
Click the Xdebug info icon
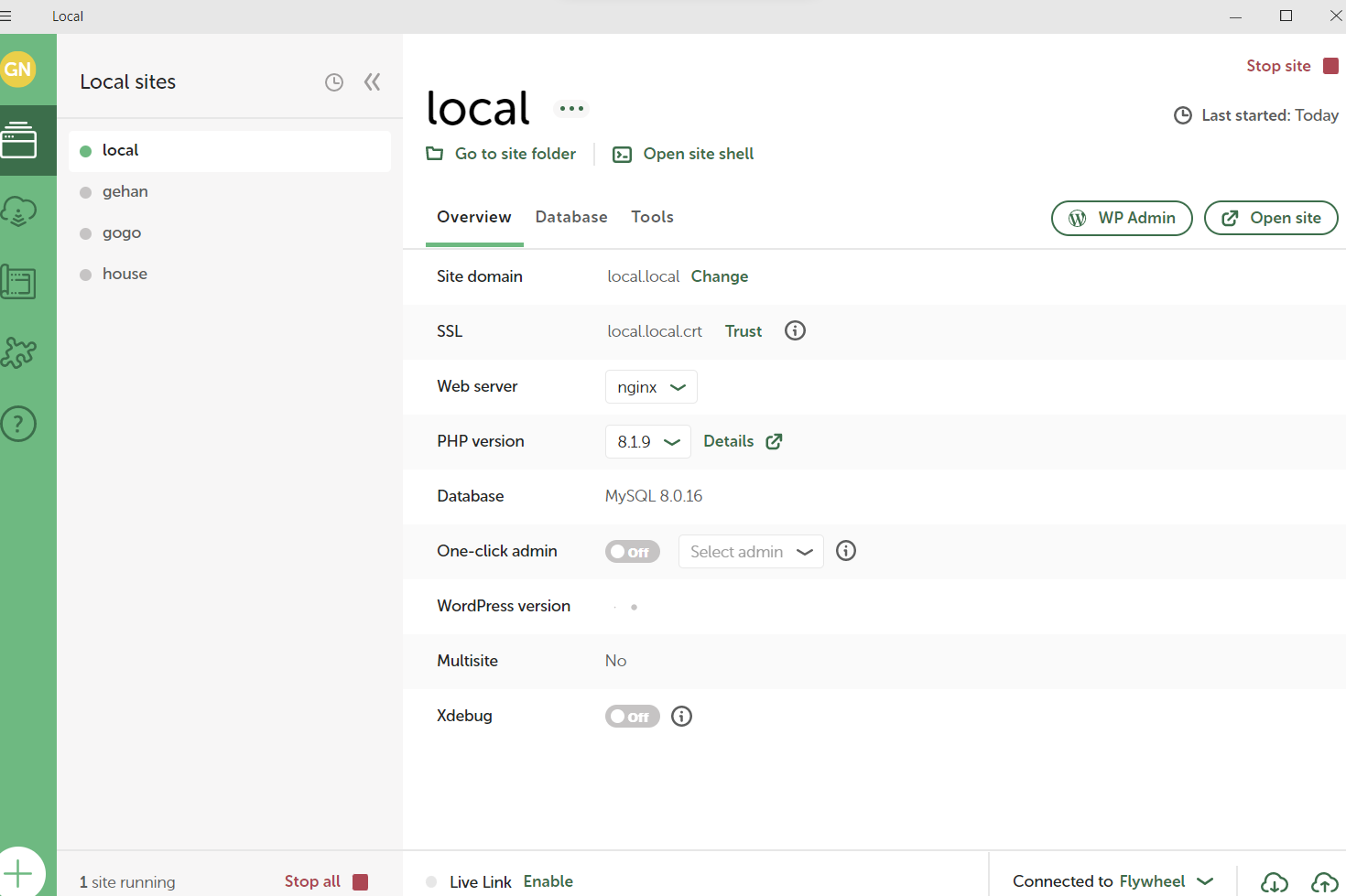click(681, 716)
